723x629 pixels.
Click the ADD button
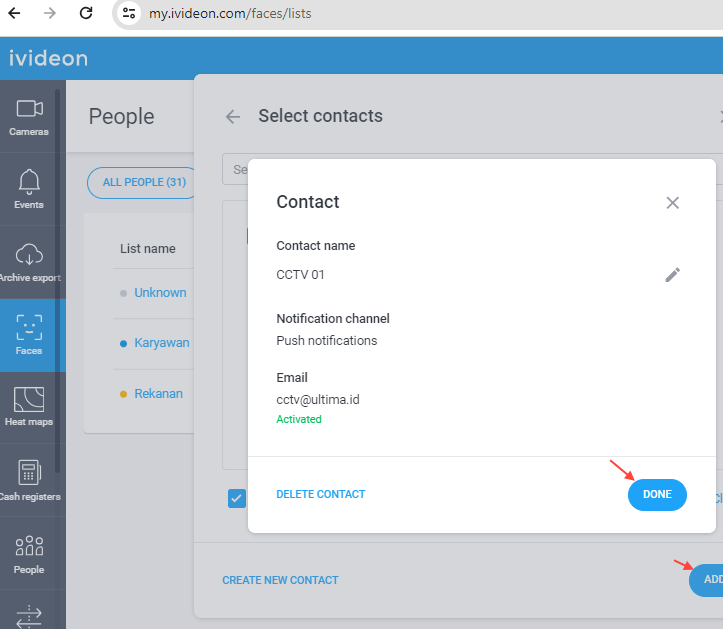click(706, 580)
